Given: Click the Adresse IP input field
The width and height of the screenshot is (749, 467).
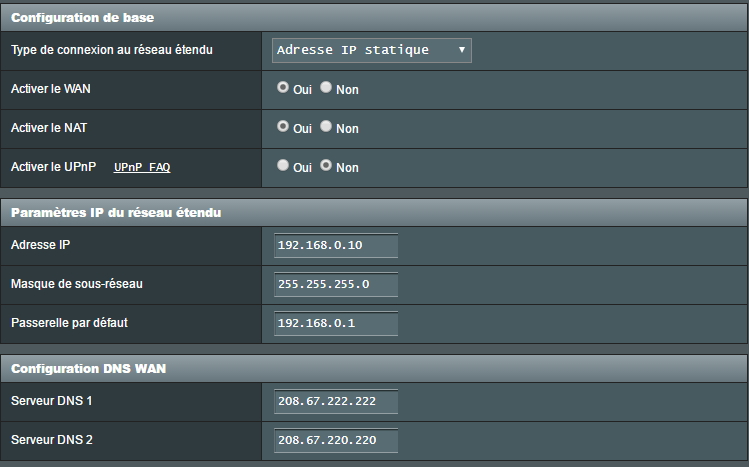Looking at the screenshot, I should click(x=336, y=245).
